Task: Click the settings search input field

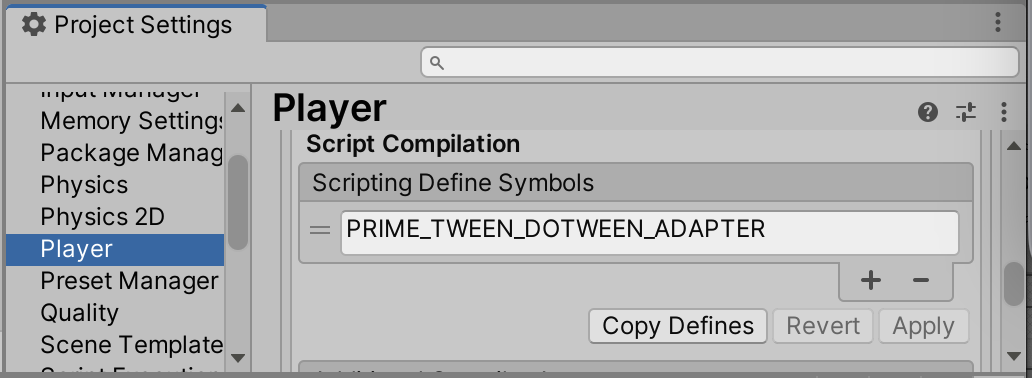Action: 720,63
